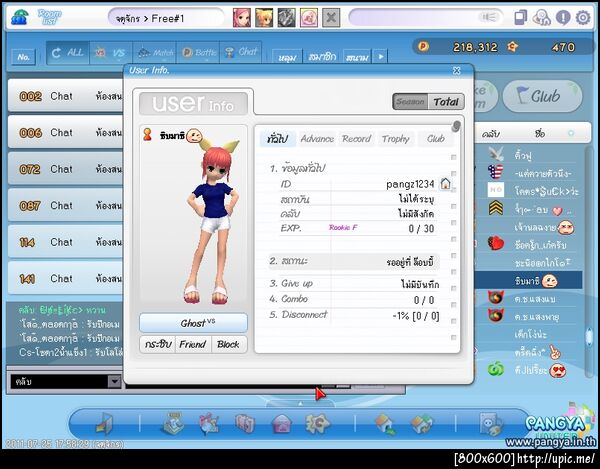
Task: Open the Advance tab in User Info
Action: (317, 138)
